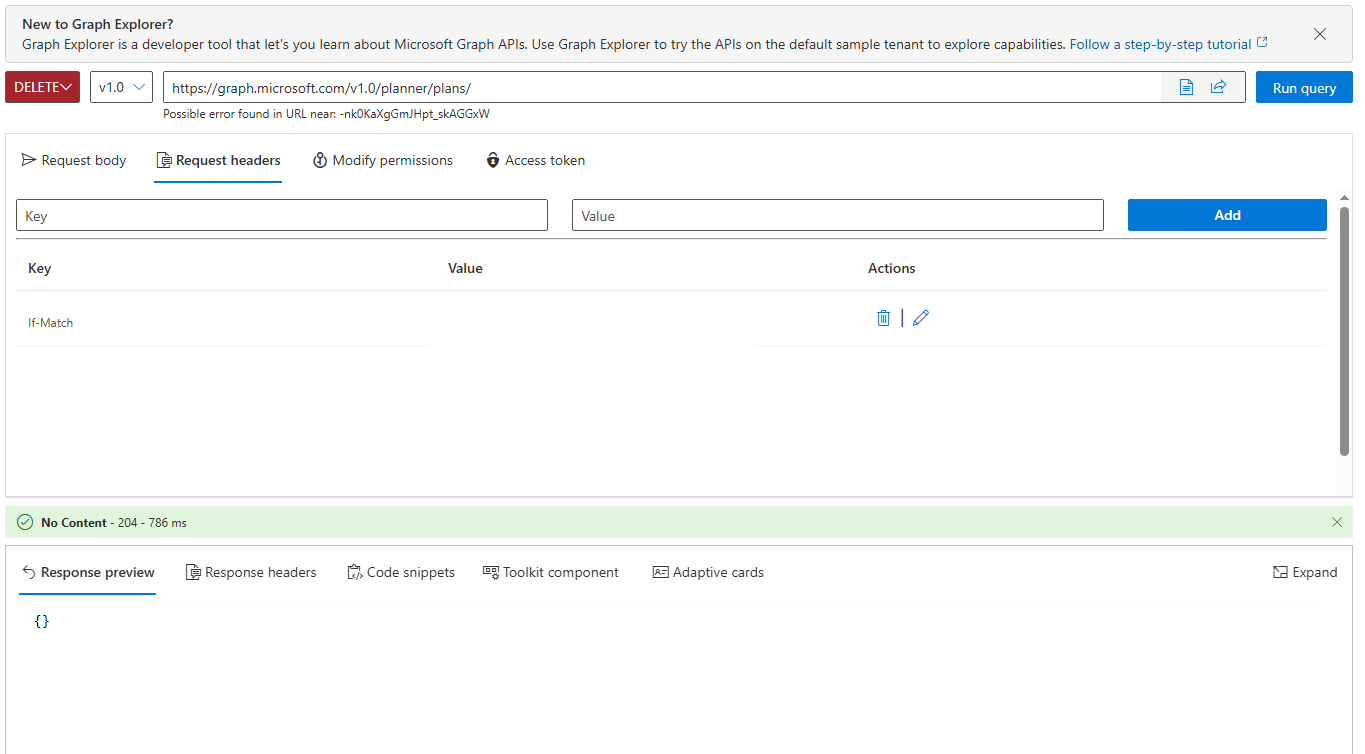Screen dimensions: 1365x754
Task: Delete the If-Match header with trash icon
Action: pos(883,318)
